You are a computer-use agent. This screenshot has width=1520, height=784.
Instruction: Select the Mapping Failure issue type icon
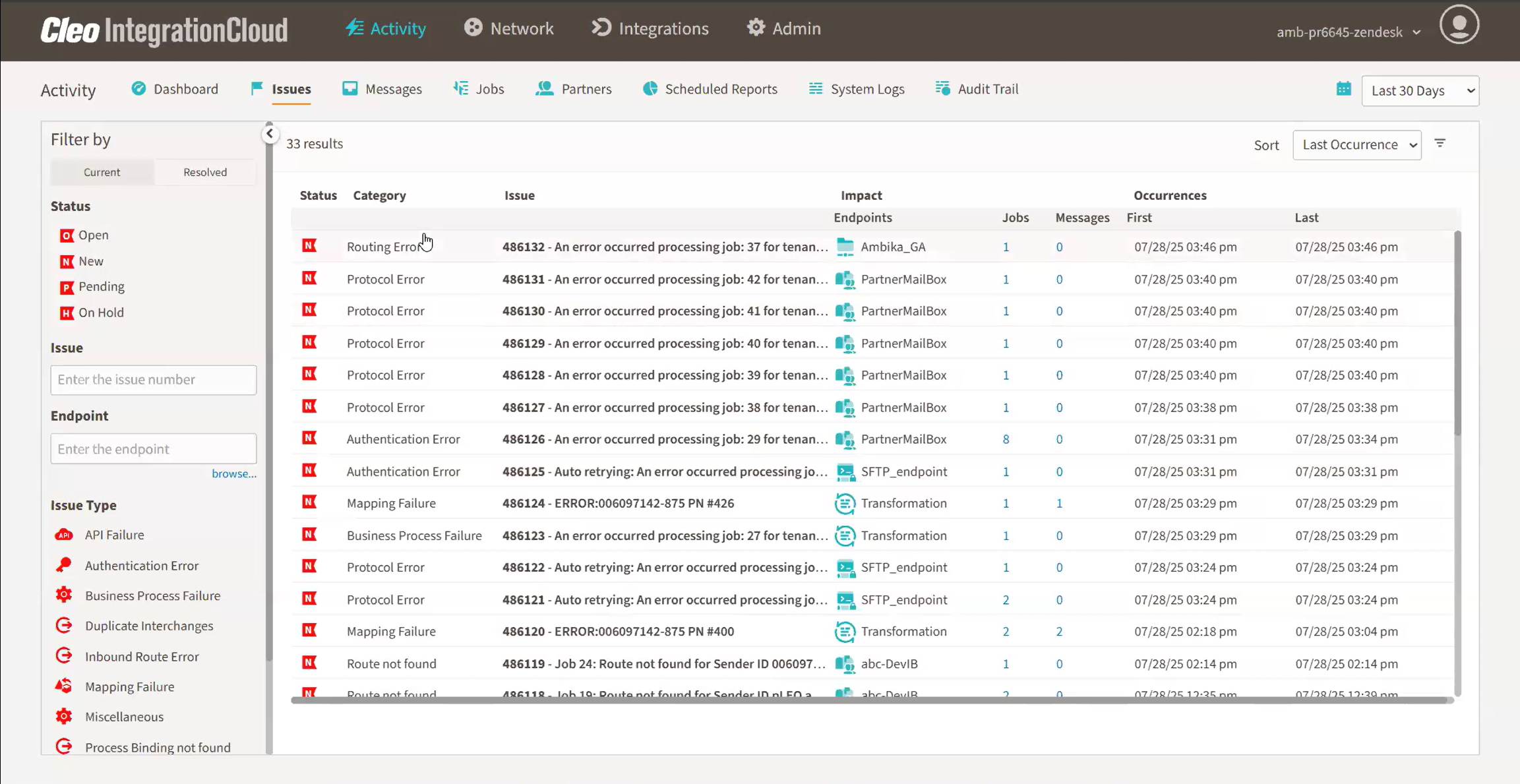63,686
